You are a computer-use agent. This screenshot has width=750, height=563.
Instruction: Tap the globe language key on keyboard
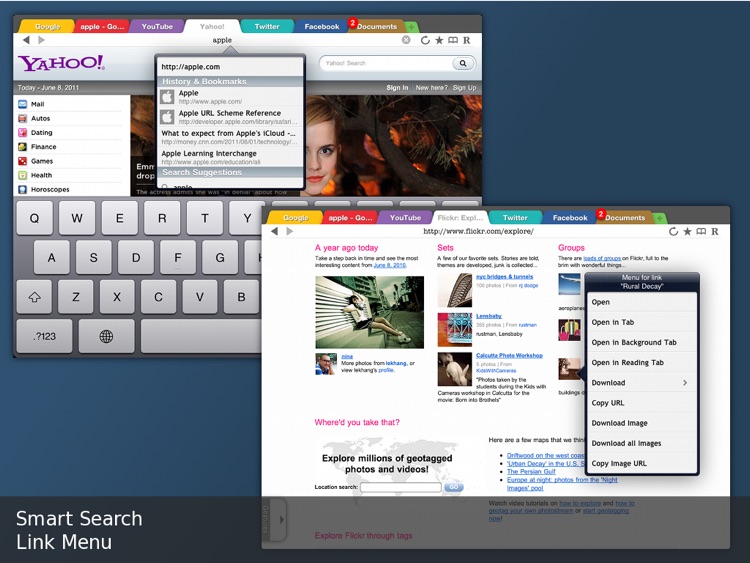click(106, 336)
